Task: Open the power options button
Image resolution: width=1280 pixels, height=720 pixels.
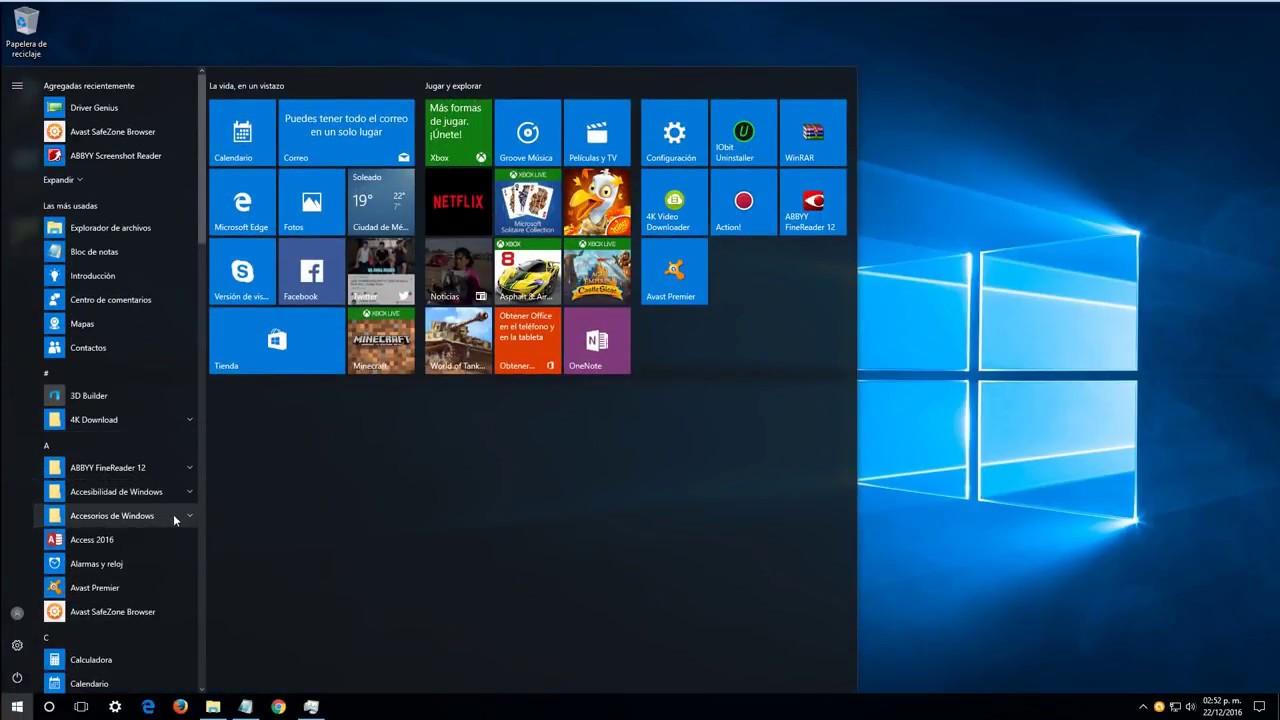Action: coord(17,677)
